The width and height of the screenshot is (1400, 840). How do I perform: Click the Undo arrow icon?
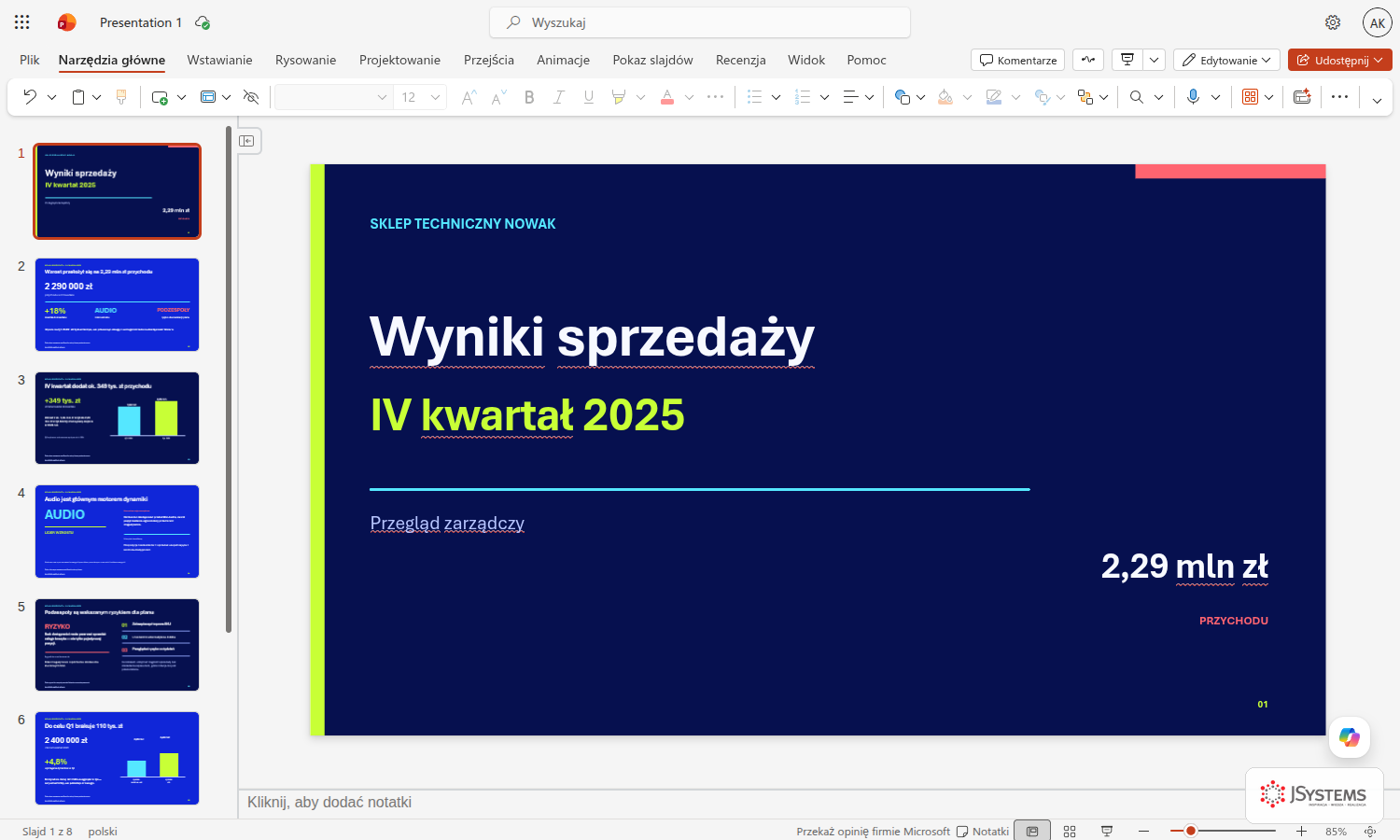click(x=30, y=97)
